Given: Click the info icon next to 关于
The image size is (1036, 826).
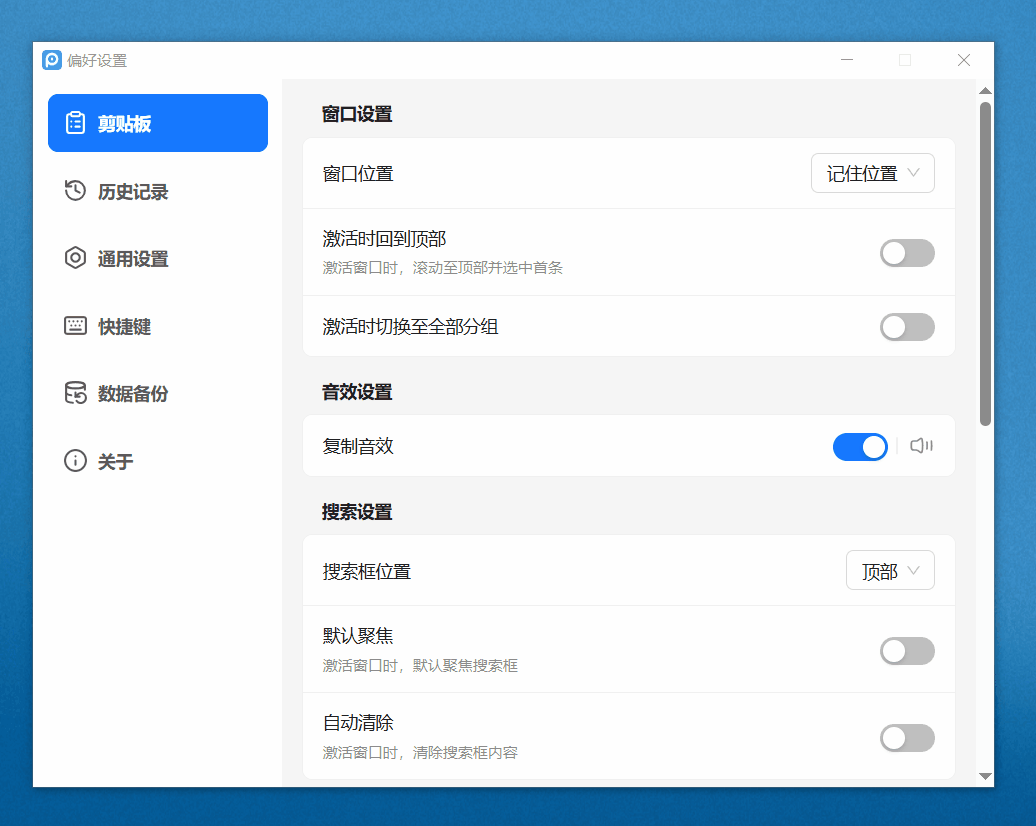Looking at the screenshot, I should pos(74,460).
